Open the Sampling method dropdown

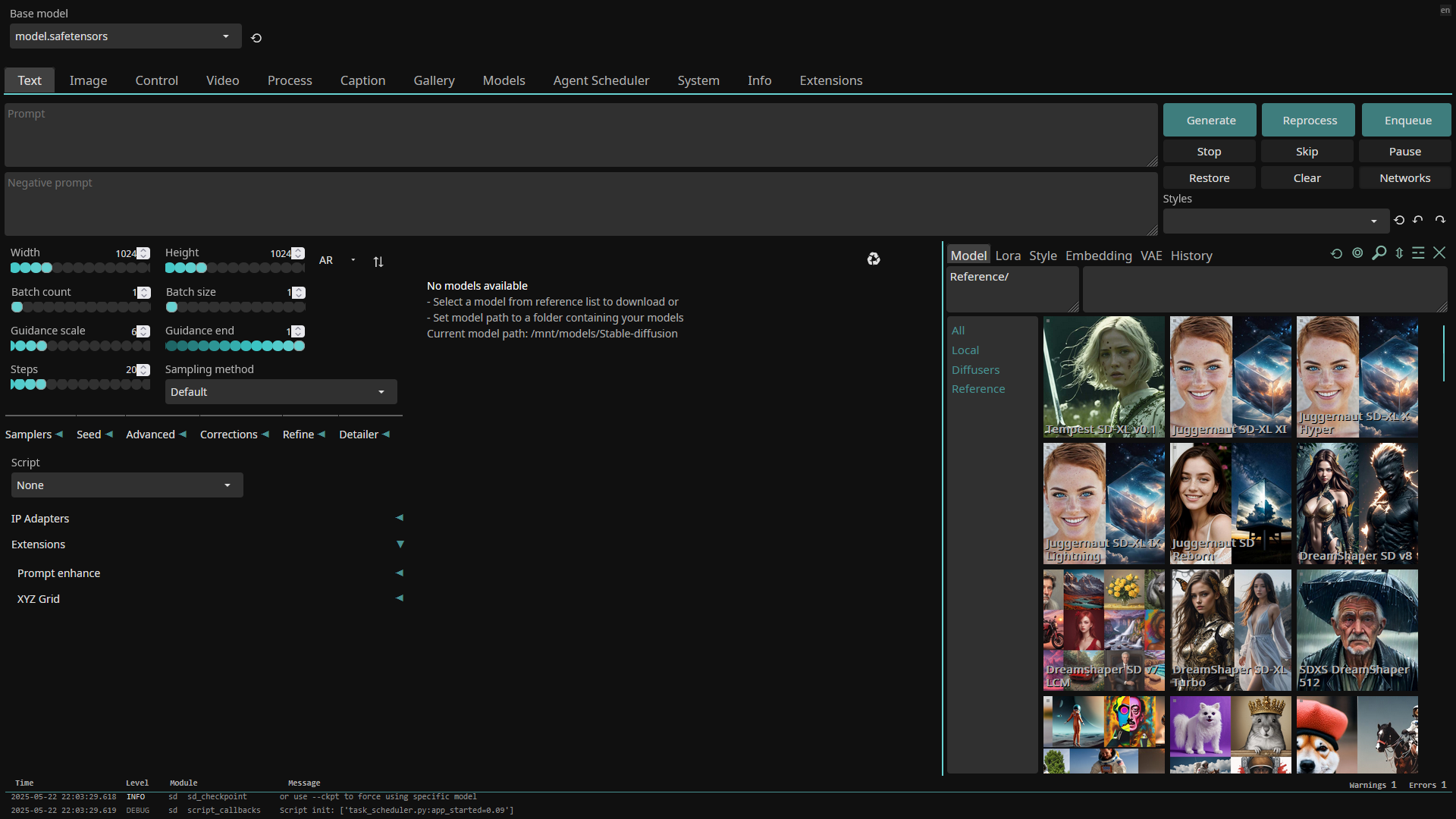pos(281,392)
